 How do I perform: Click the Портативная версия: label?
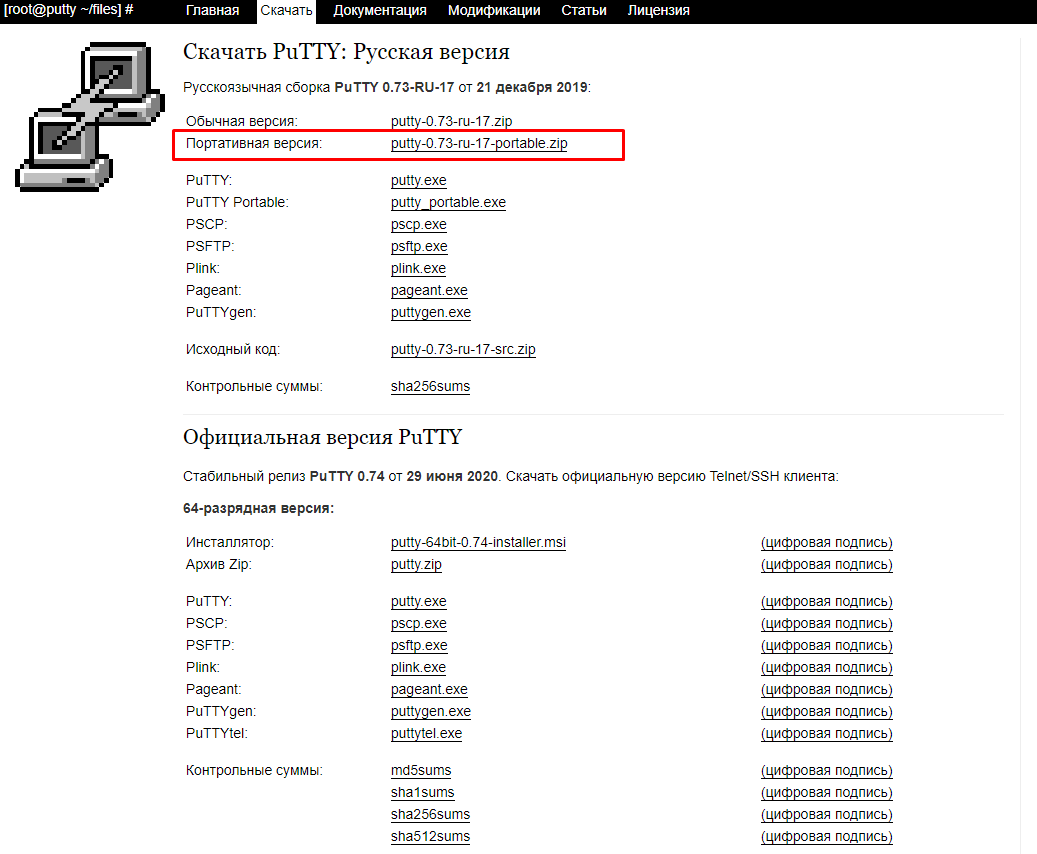[254, 144]
